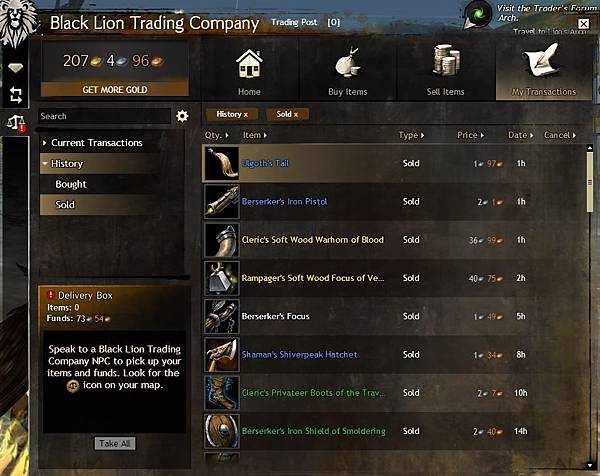This screenshot has height=476, width=600.
Task: Open the search settings gear icon
Action: pos(182,116)
